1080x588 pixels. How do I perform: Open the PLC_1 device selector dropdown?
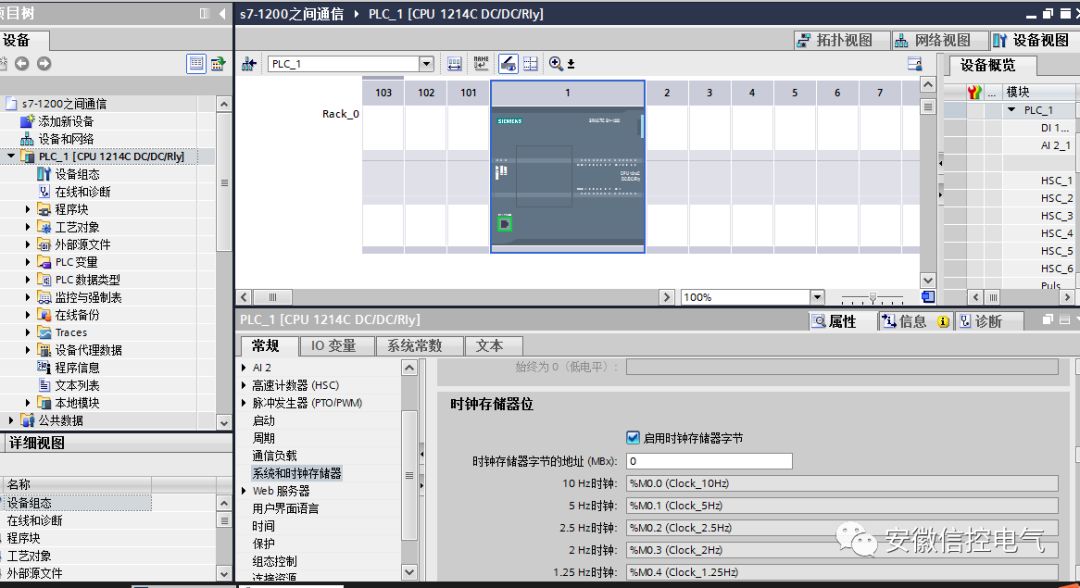(x=426, y=63)
